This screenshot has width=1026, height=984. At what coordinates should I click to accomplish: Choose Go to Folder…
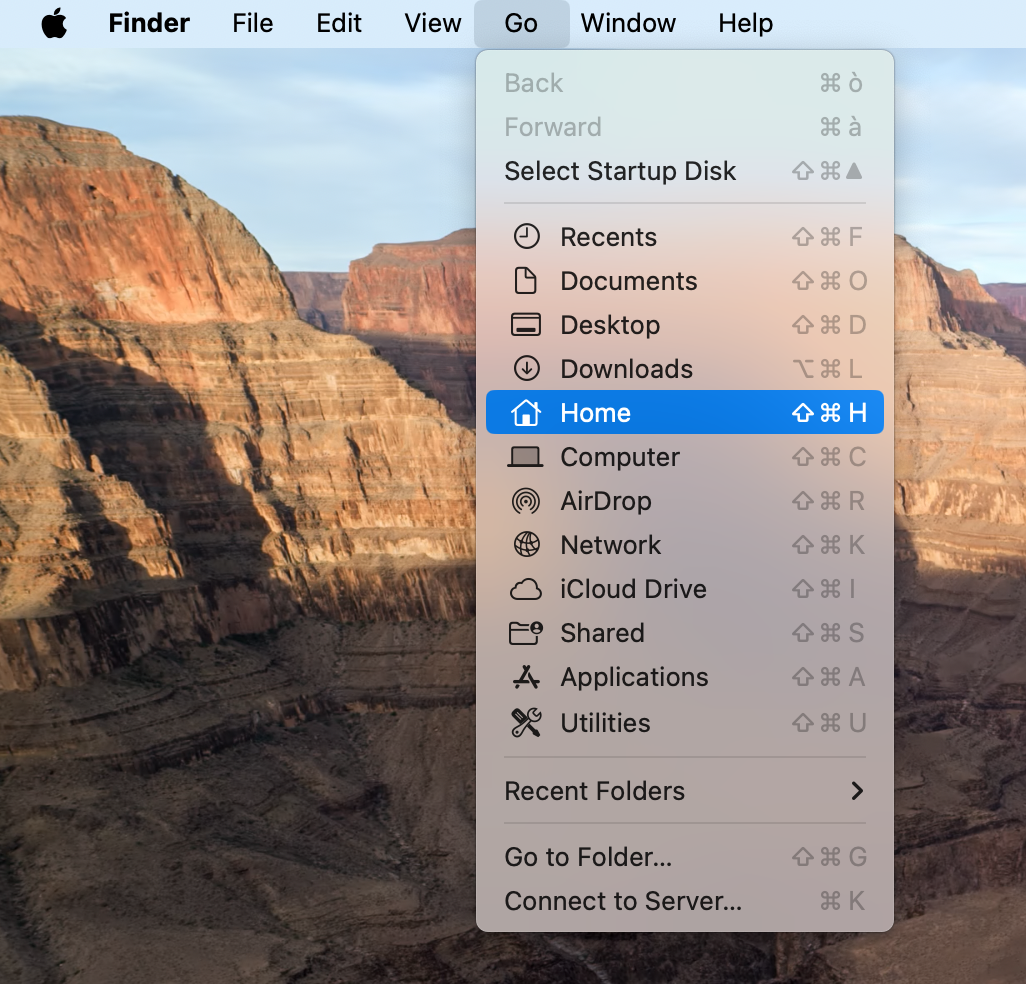(x=684, y=856)
